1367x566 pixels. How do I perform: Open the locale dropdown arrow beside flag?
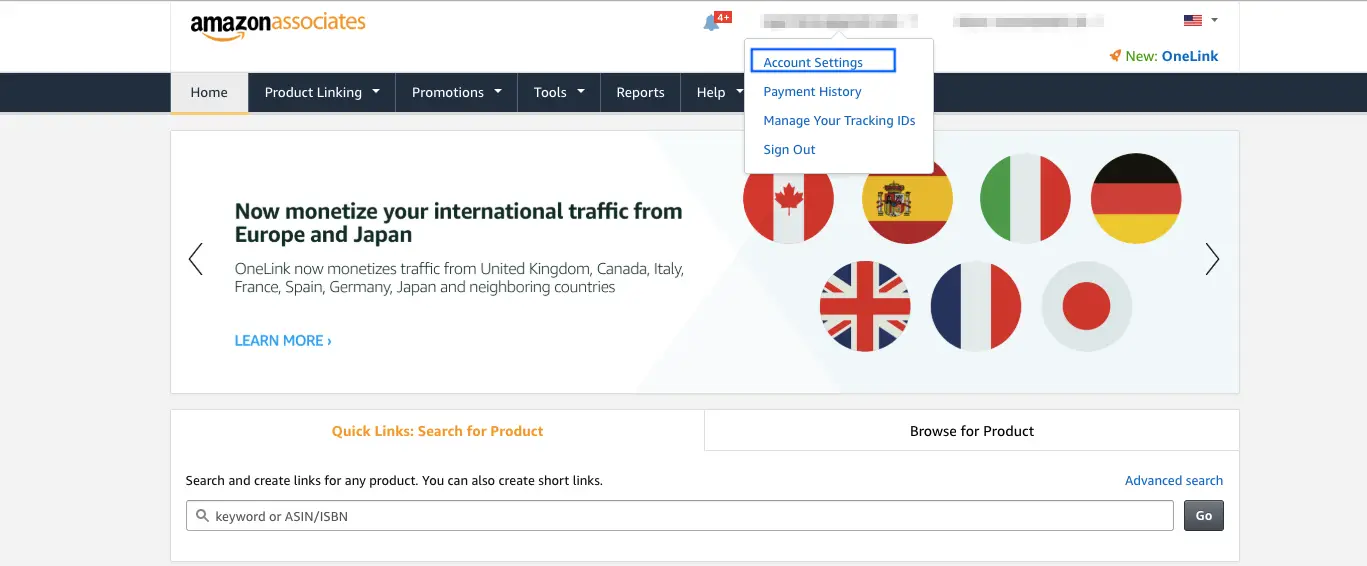(1214, 20)
